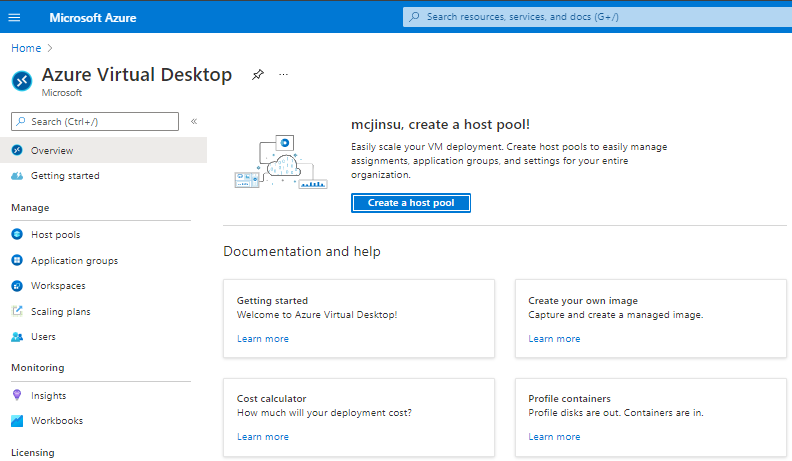Screen dimensions: 792x461
Task: Collapse the sidebar with double chevron
Action: click(x=194, y=121)
